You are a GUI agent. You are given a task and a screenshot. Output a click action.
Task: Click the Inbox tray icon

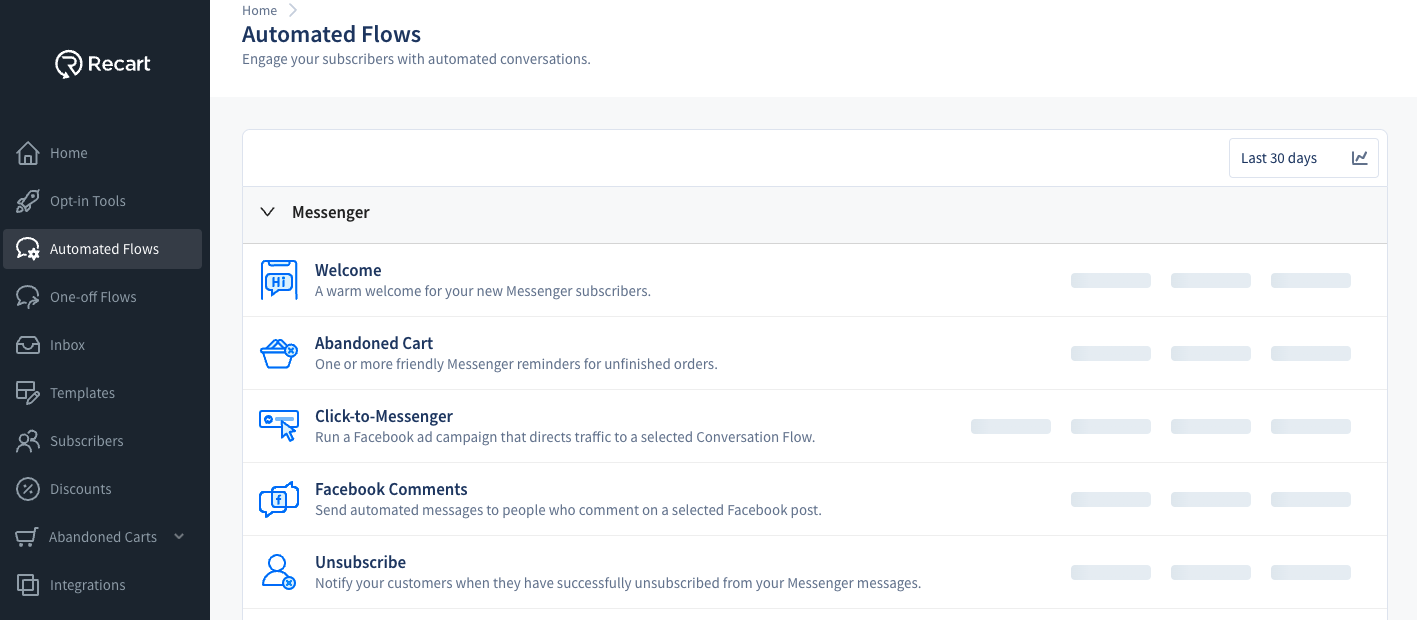point(28,345)
